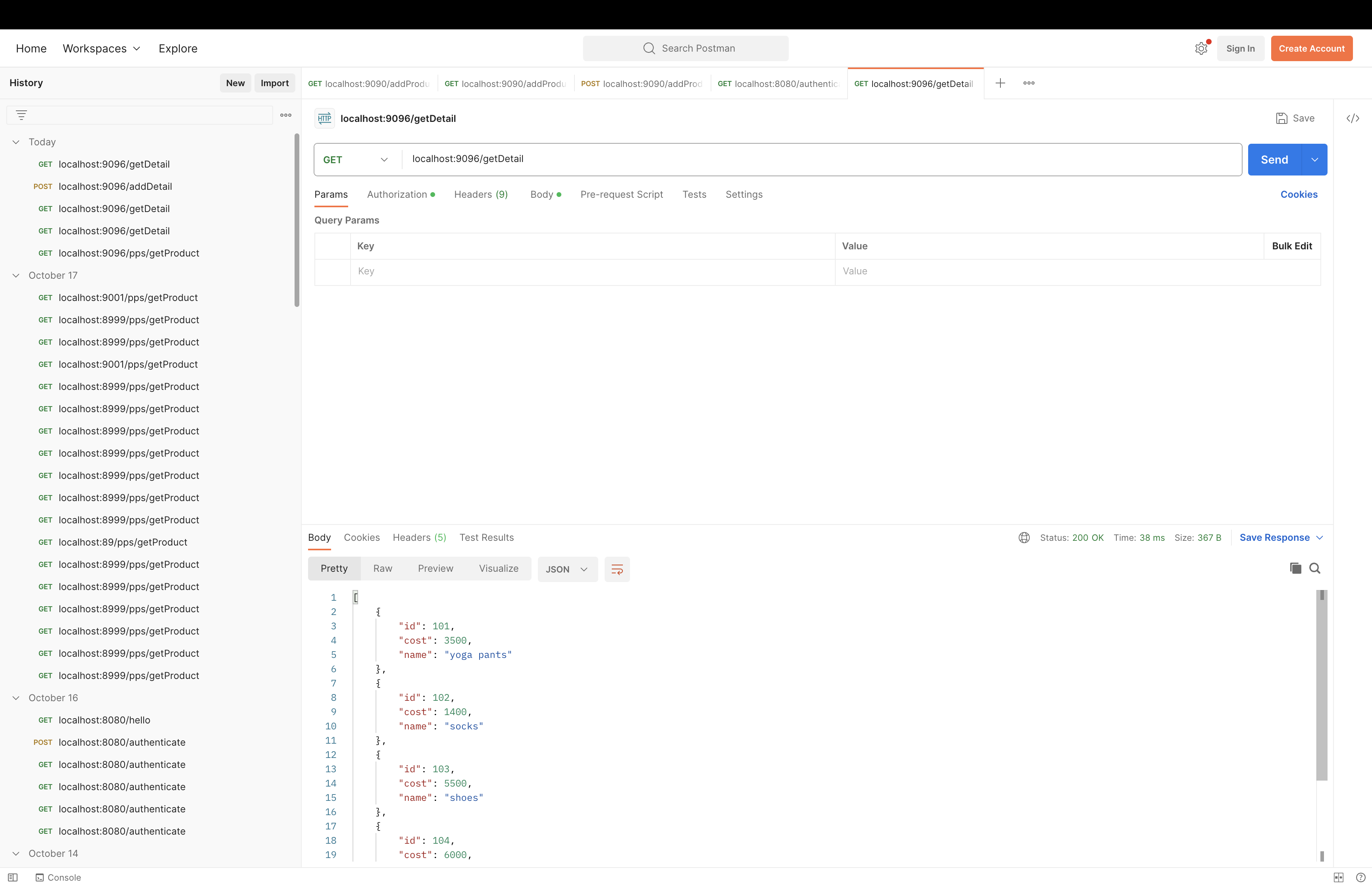Open the tab overflow three-dot menu
This screenshot has height=887, width=1372.
point(1028,83)
